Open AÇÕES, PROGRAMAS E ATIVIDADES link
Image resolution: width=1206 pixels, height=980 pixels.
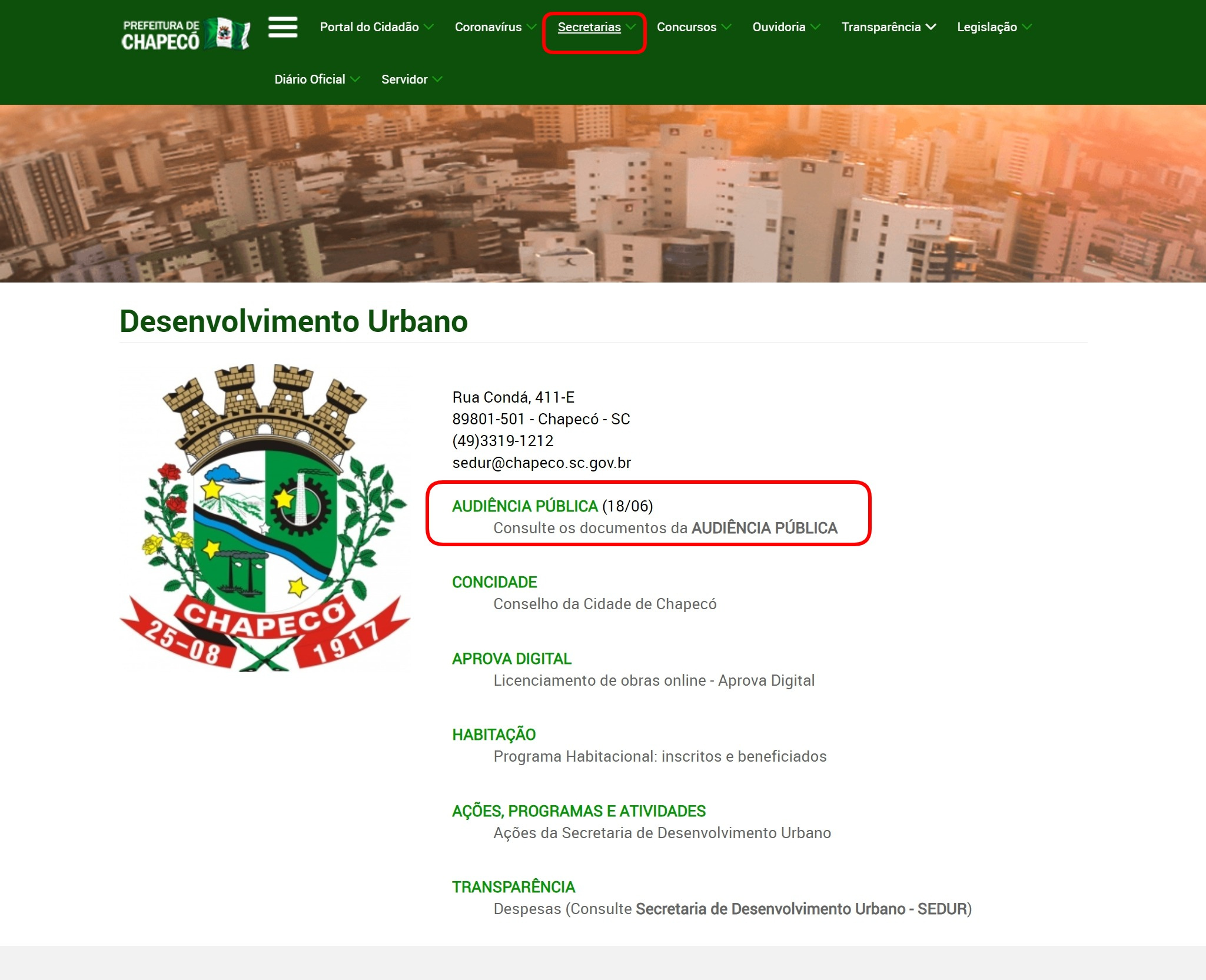579,811
